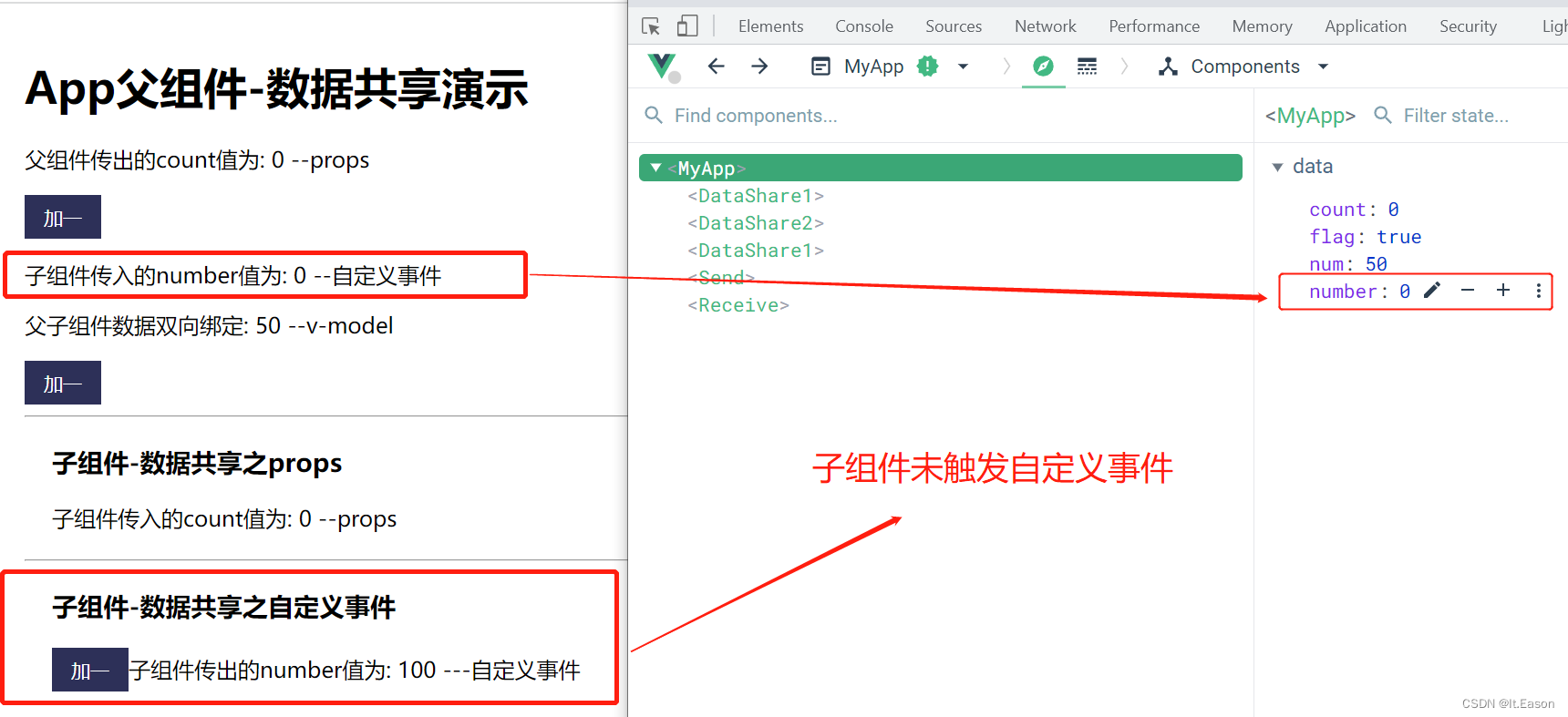
Task: Click the 子组件-数据共享之props heading
Action: pyautogui.click(x=197, y=464)
